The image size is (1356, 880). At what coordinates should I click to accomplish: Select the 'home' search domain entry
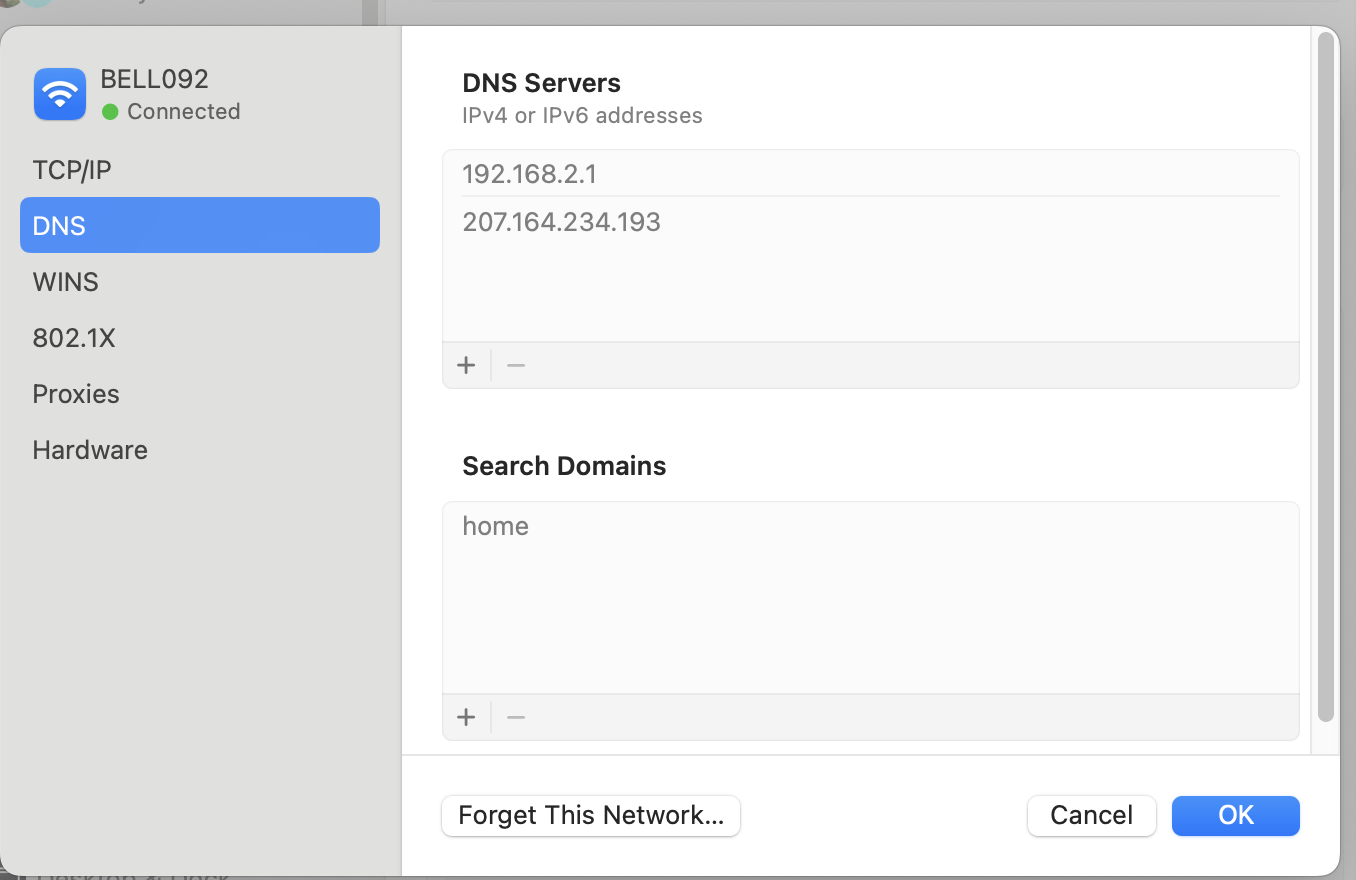[x=871, y=526]
